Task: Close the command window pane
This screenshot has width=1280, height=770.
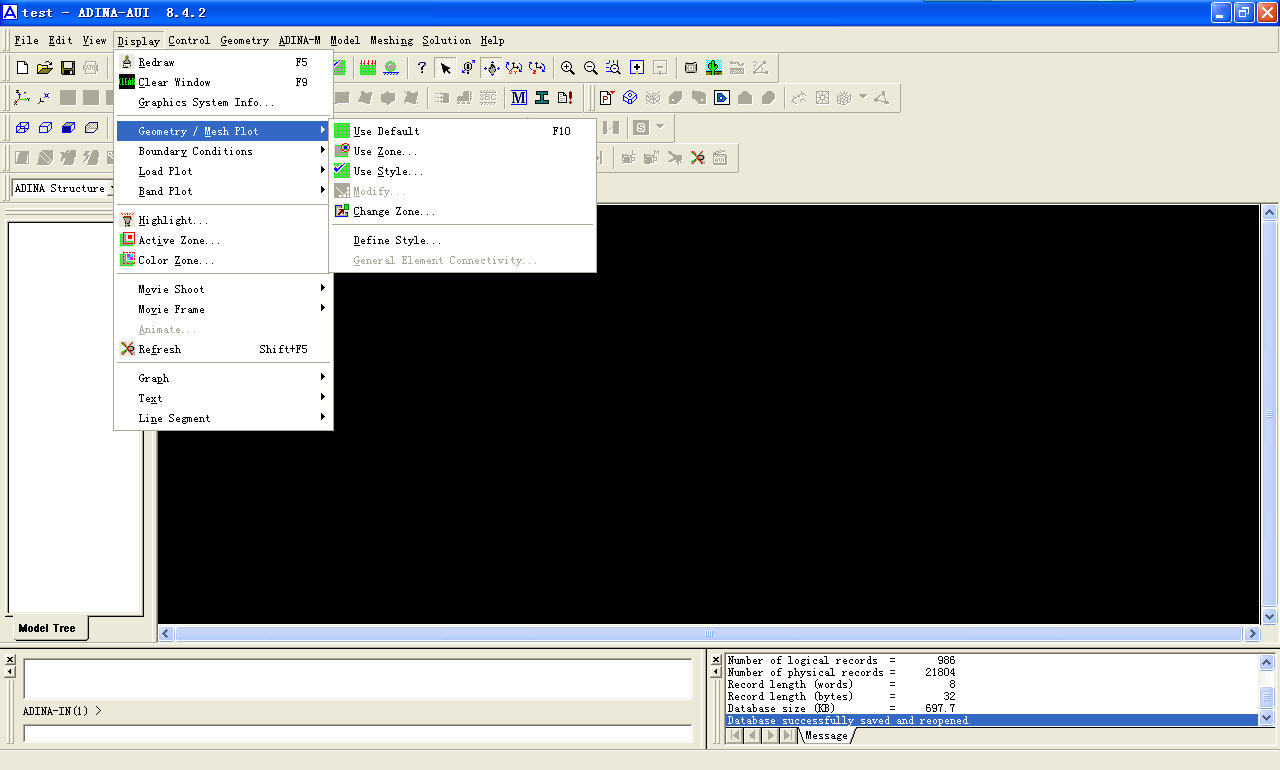Action: 10,659
